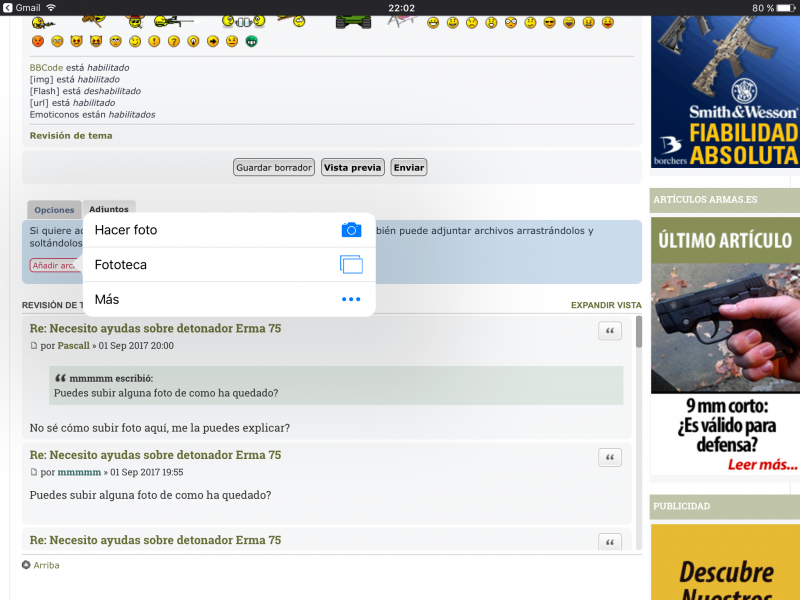Click the Guardar borrador button
The image size is (800, 600).
274,167
